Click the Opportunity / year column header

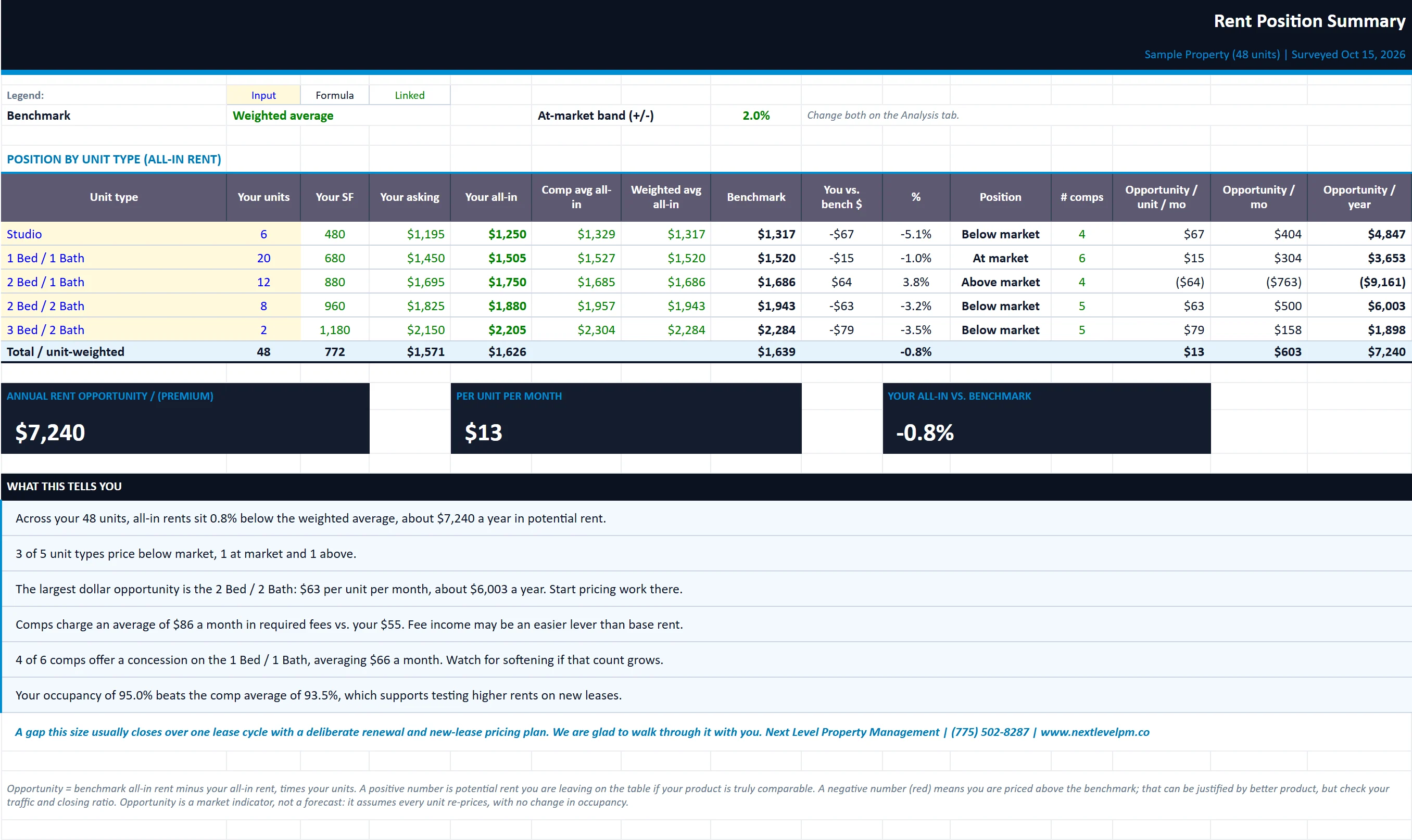tap(1359, 197)
